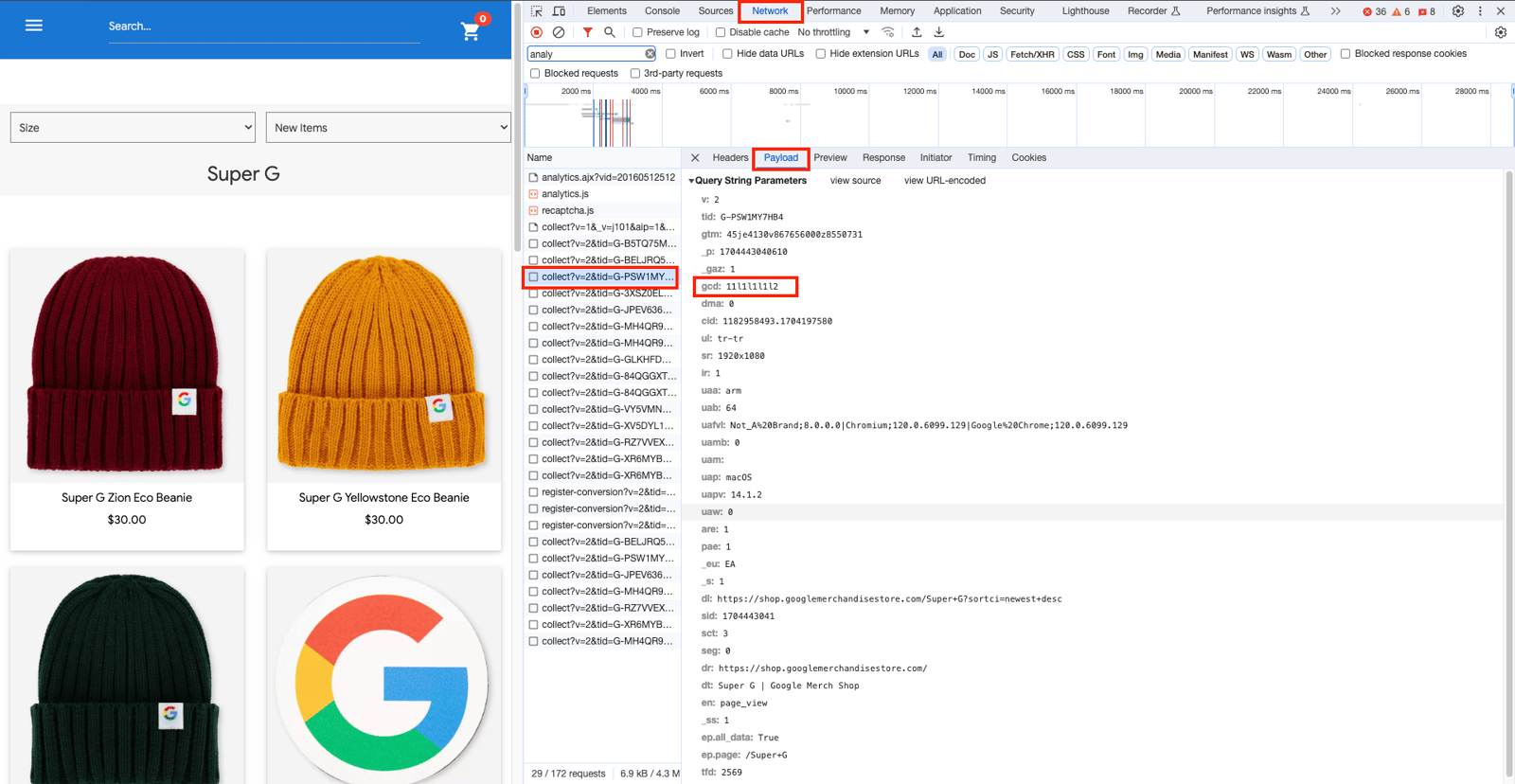Viewport: 1515px width, 784px height.
Task: Open Super G Zion Eco Beanie product
Action: click(x=127, y=400)
